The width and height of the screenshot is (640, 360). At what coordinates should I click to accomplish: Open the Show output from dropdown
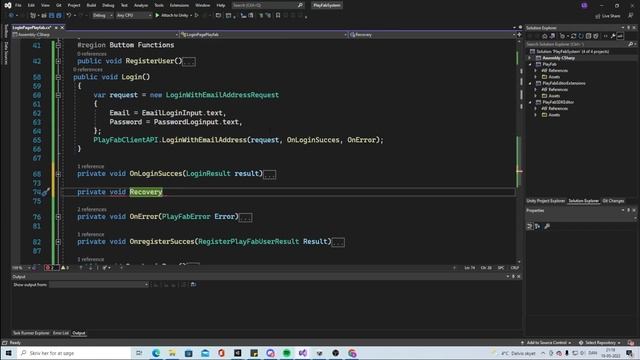click(99, 284)
